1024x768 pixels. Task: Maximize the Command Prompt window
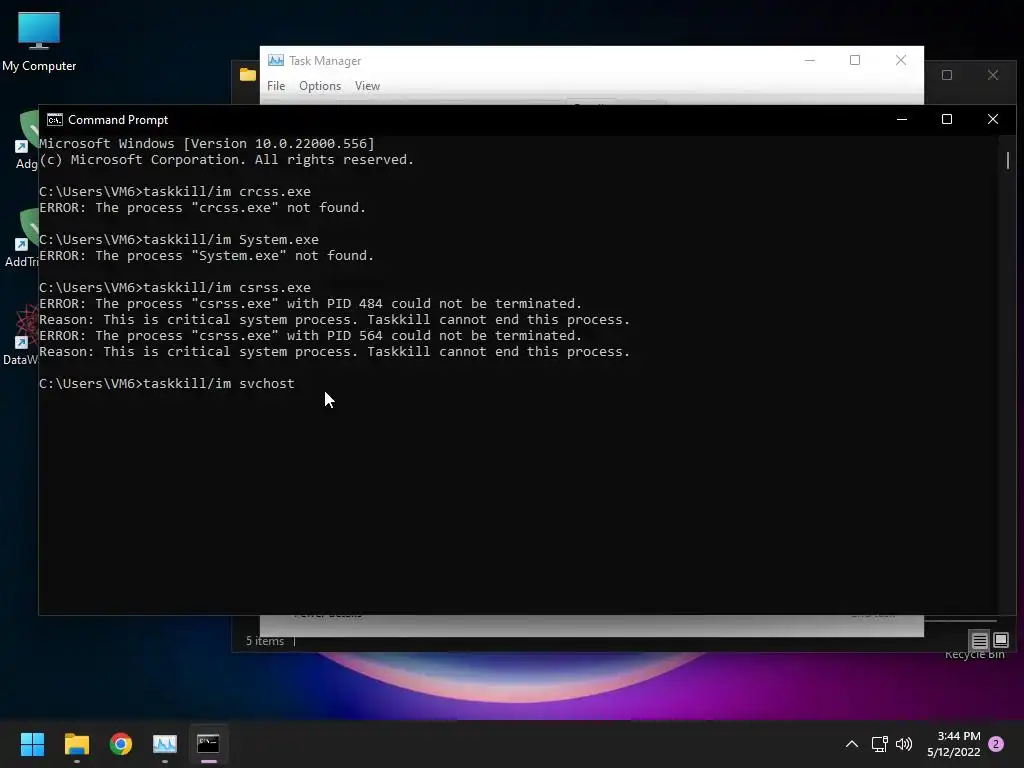click(x=946, y=120)
